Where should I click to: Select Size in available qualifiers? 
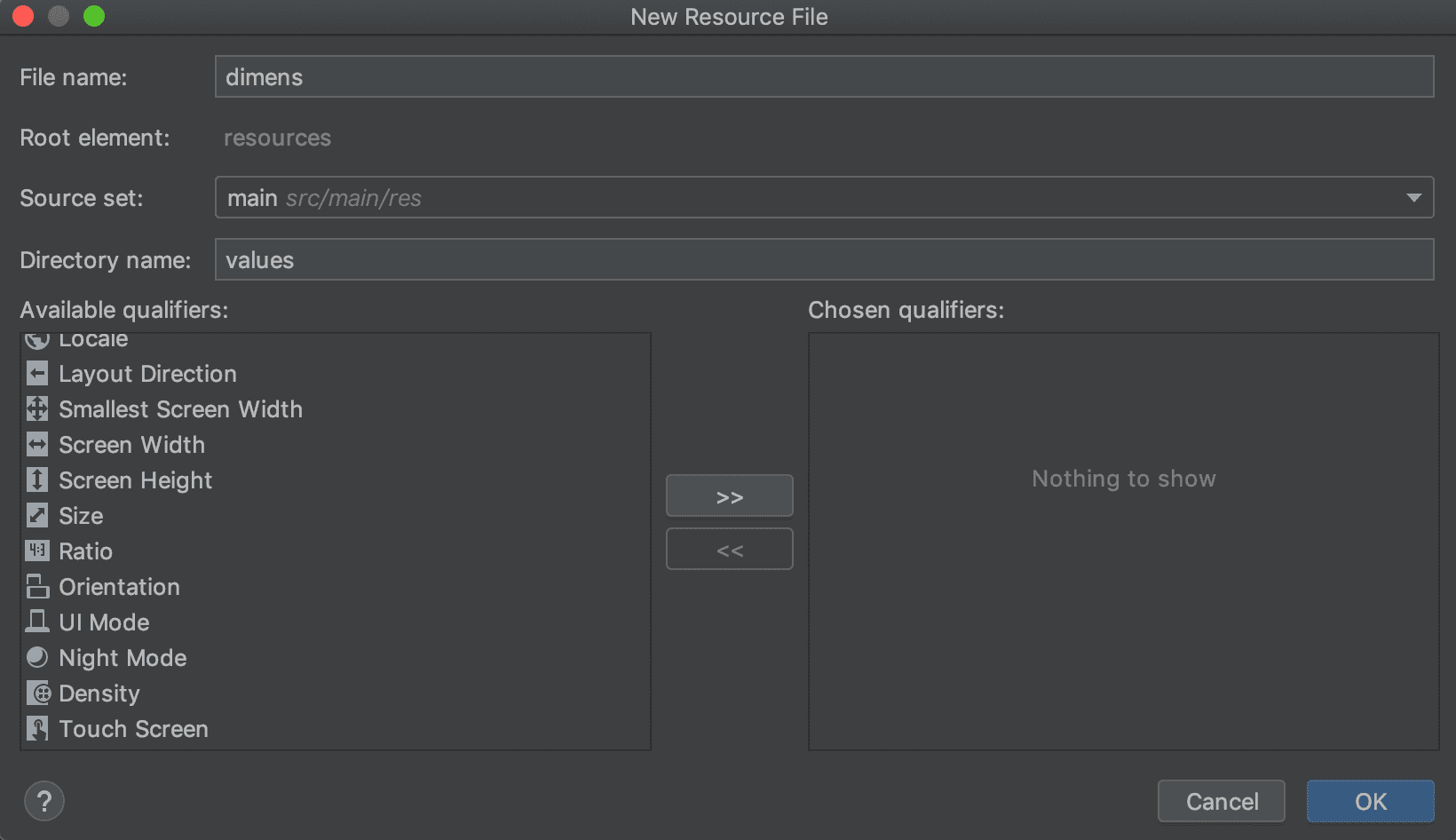pyautogui.click(x=81, y=516)
